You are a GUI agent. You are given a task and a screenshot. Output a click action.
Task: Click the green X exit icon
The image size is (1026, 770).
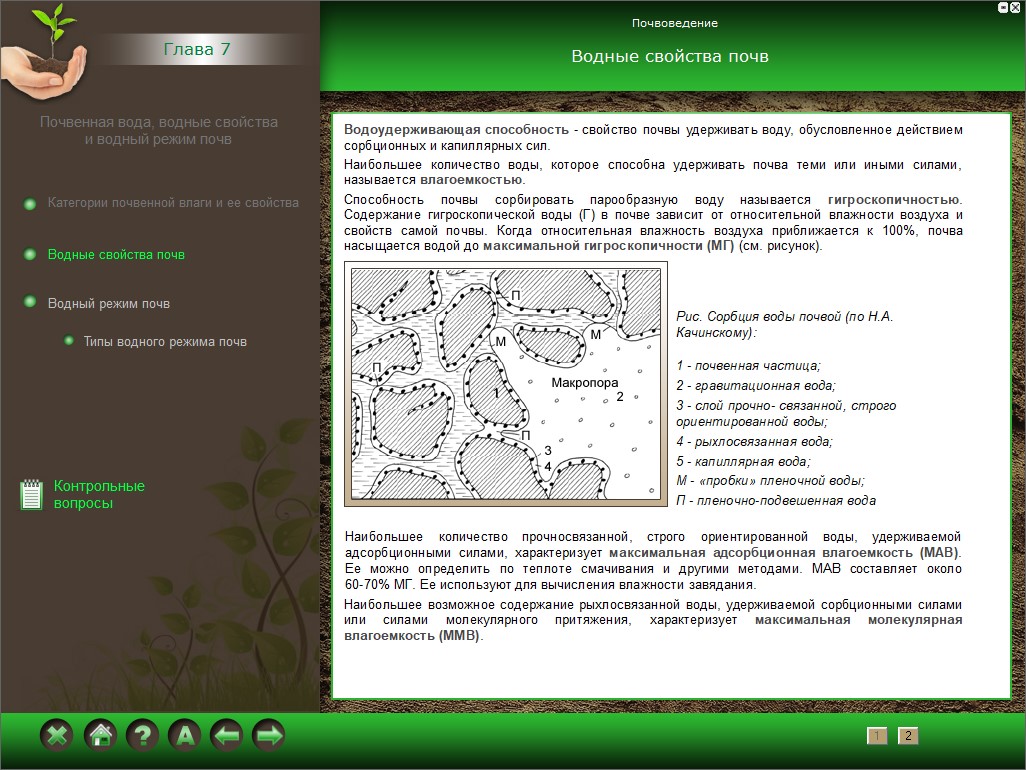click(57, 736)
